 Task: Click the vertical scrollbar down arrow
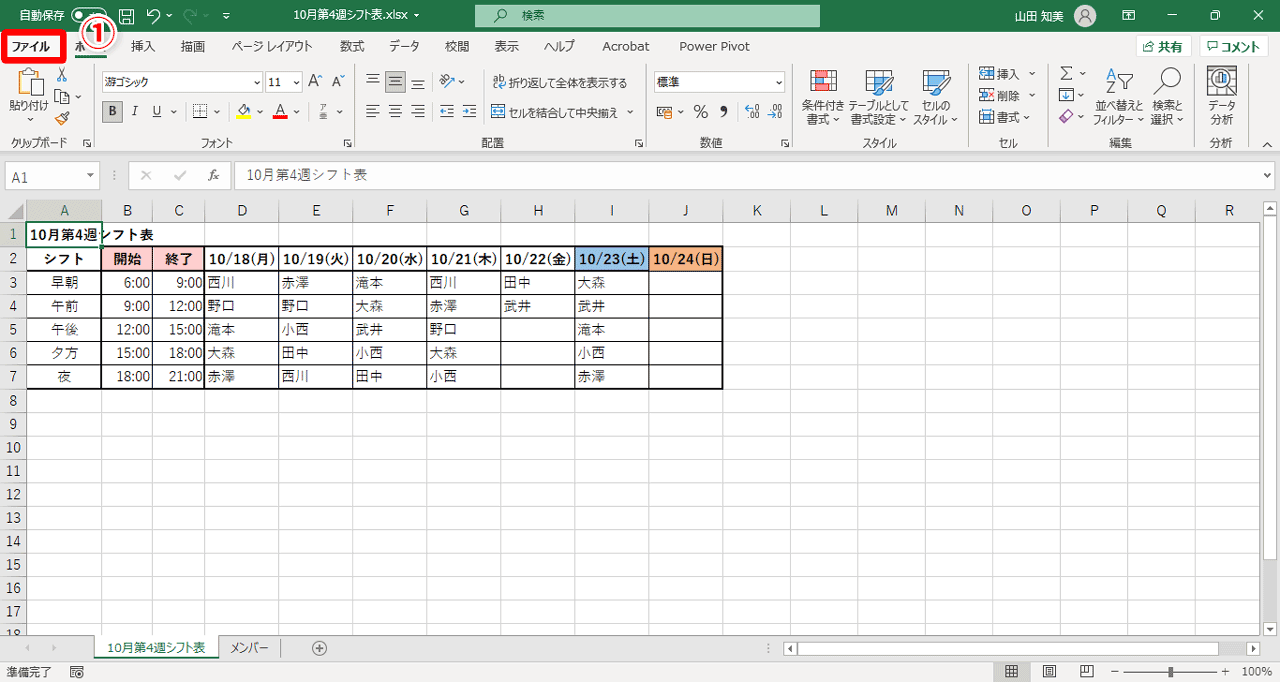pos(1270,629)
